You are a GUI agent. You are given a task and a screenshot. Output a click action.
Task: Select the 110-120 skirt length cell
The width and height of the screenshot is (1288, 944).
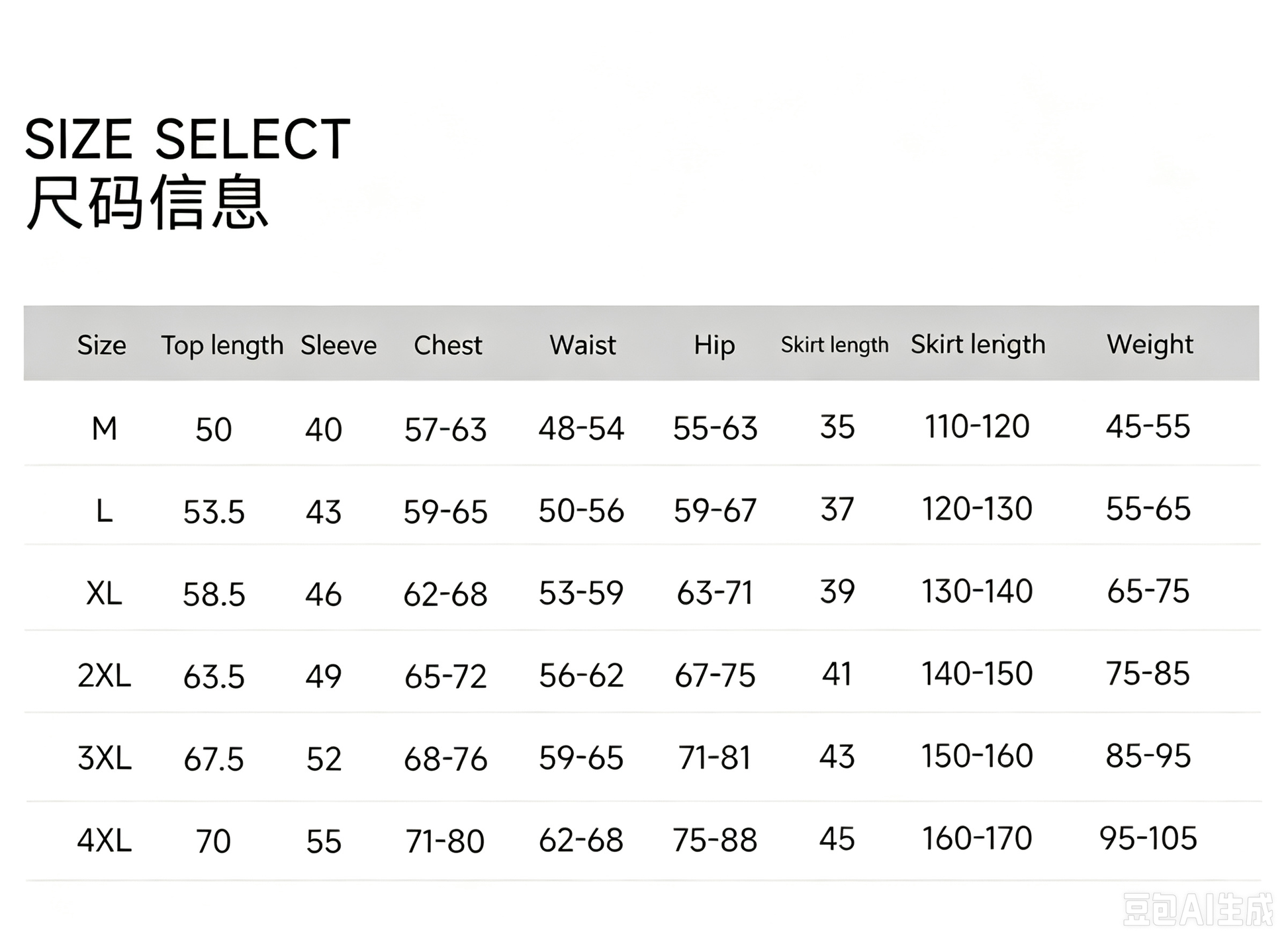(977, 427)
